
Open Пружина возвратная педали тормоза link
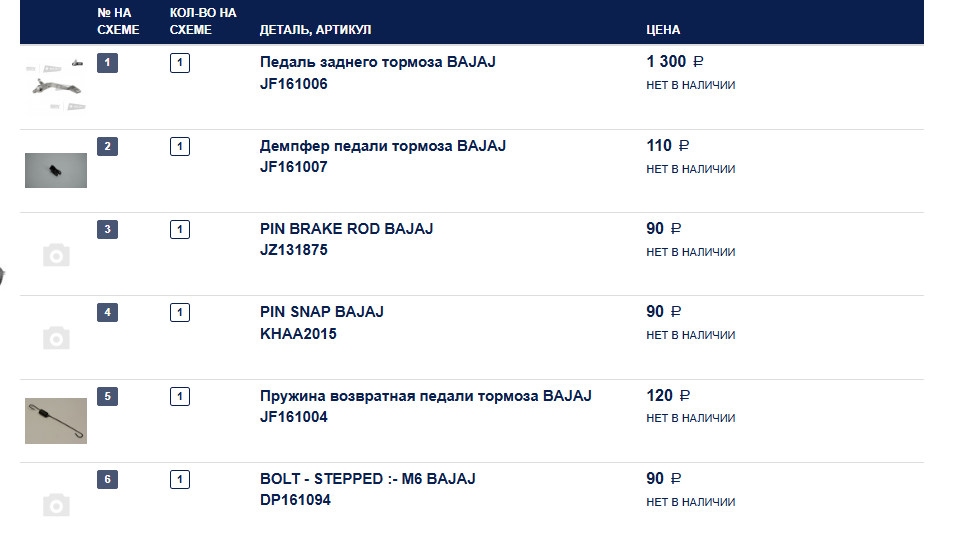click(x=425, y=396)
